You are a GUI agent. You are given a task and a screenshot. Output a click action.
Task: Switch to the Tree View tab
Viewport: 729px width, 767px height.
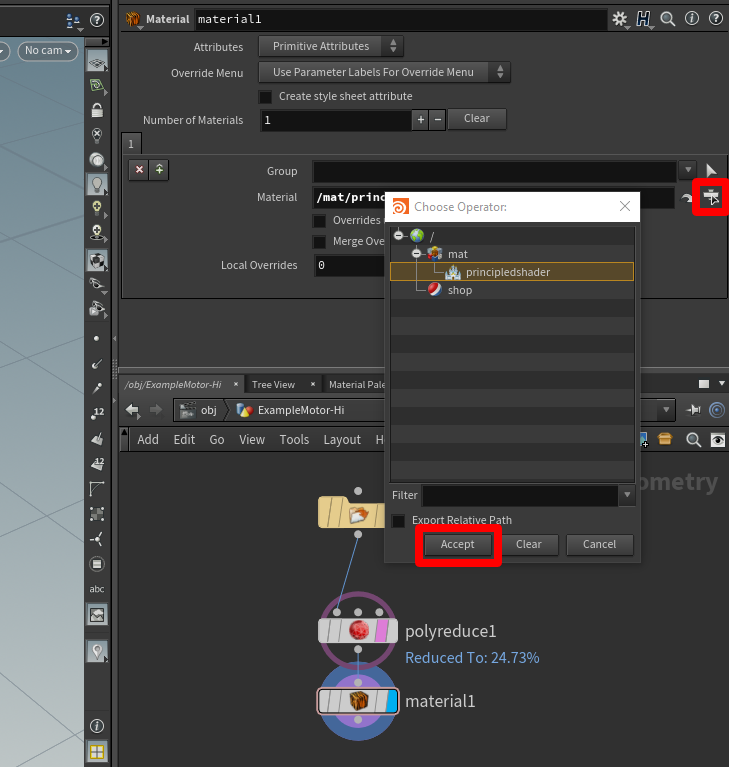(273, 384)
